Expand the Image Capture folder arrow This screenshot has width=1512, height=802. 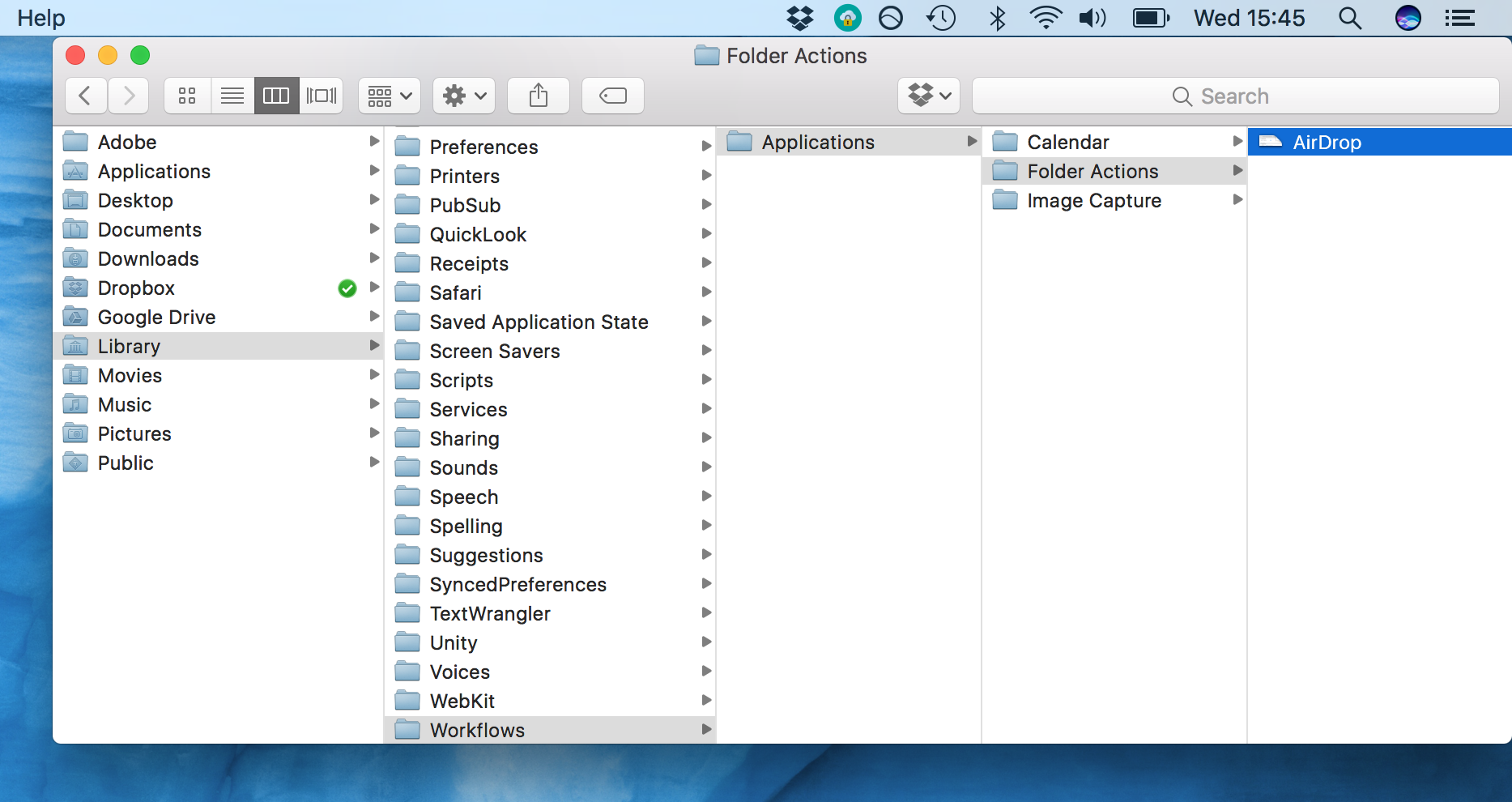coord(1237,199)
